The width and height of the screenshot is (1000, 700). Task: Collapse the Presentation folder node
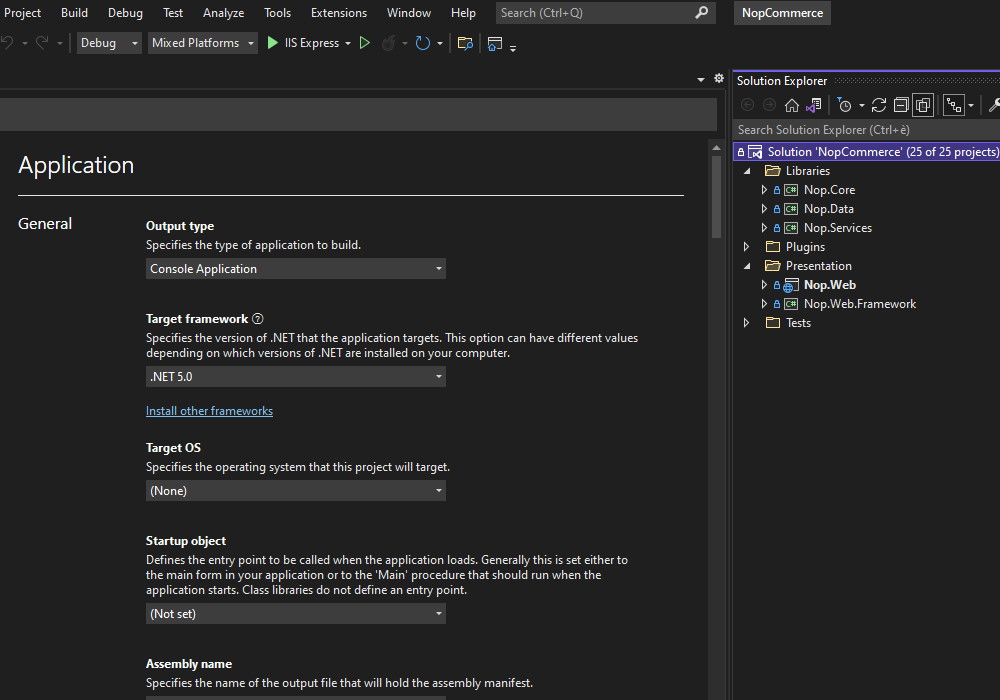[747, 266]
